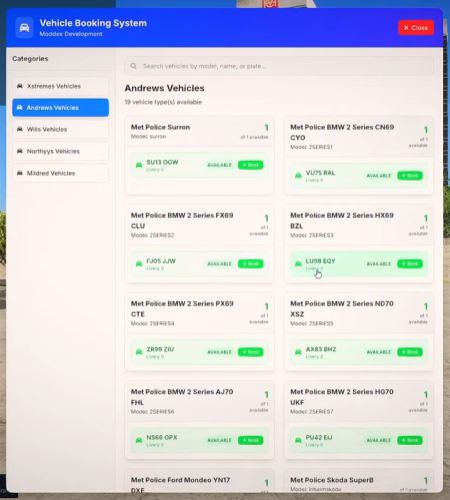Click the Andrews Vehicles heading
Image resolution: width=450 pixels, height=500 pixels.
[165, 88]
